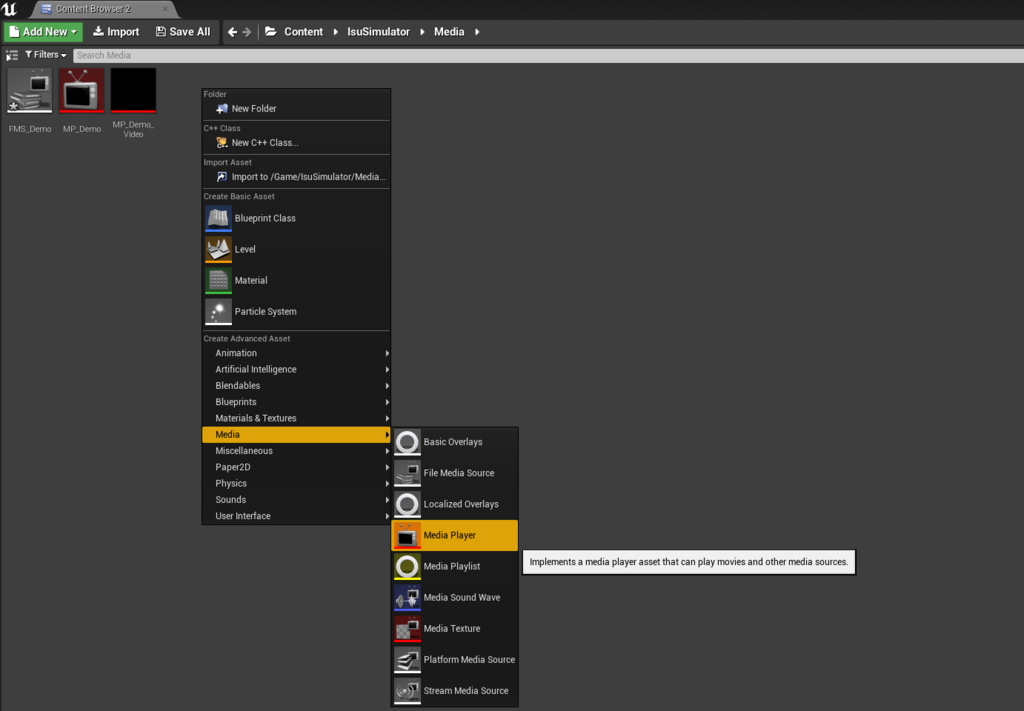
Task: Toggle the sources panel view icon
Action: (x=12, y=55)
